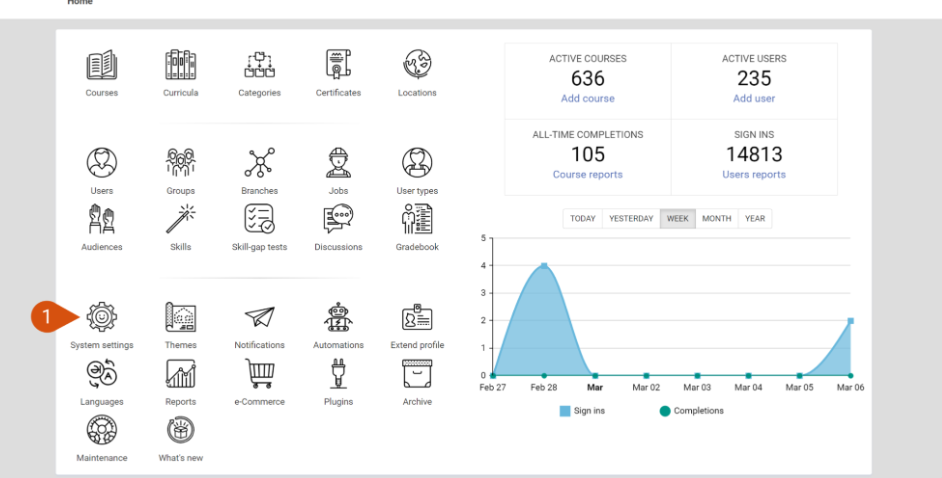This screenshot has width=942, height=478.
Task: Toggle the Completions legend series
Action: click(691, 411)
